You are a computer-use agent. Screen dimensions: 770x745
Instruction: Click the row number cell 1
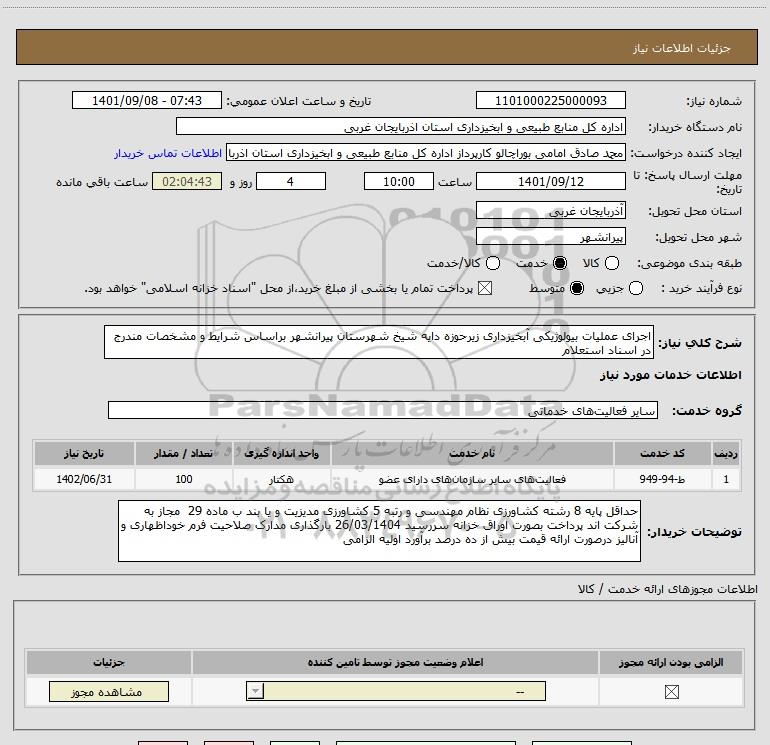[726, 479]
